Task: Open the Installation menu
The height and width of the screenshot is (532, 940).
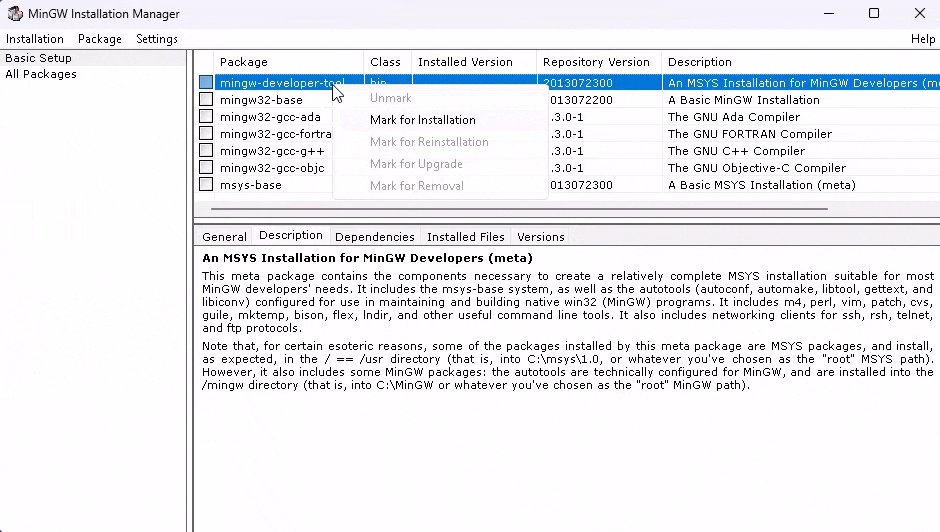Action: pyautogui.click(x=35, y=39)
